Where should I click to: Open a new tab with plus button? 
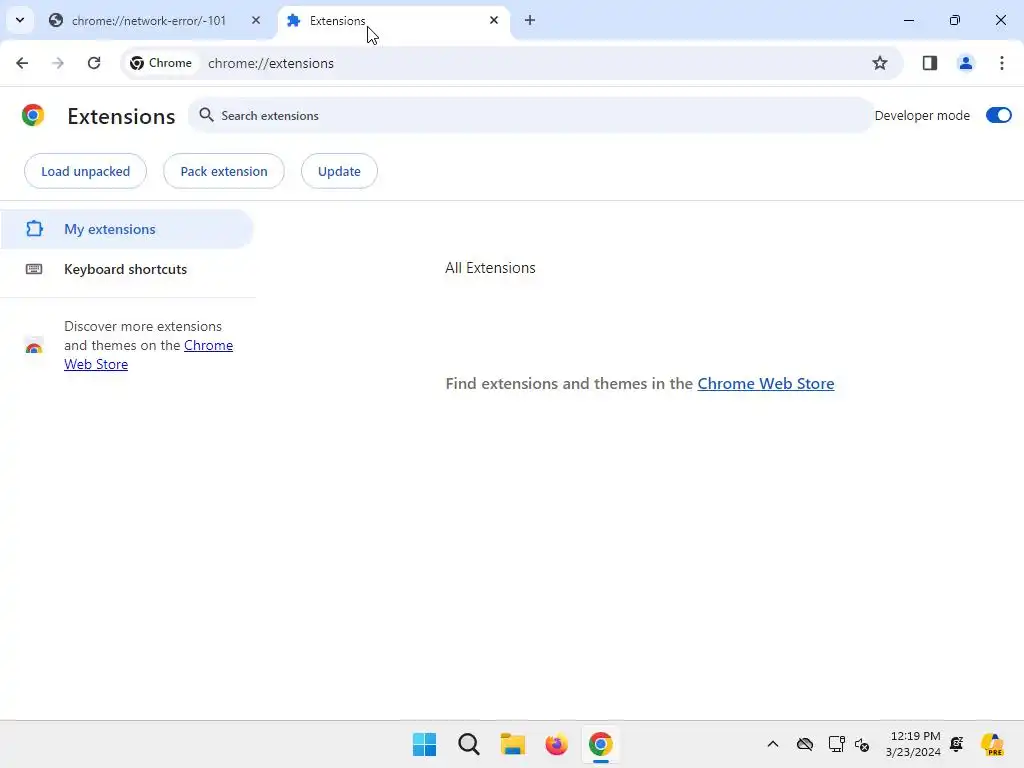[x=530, y=20]
